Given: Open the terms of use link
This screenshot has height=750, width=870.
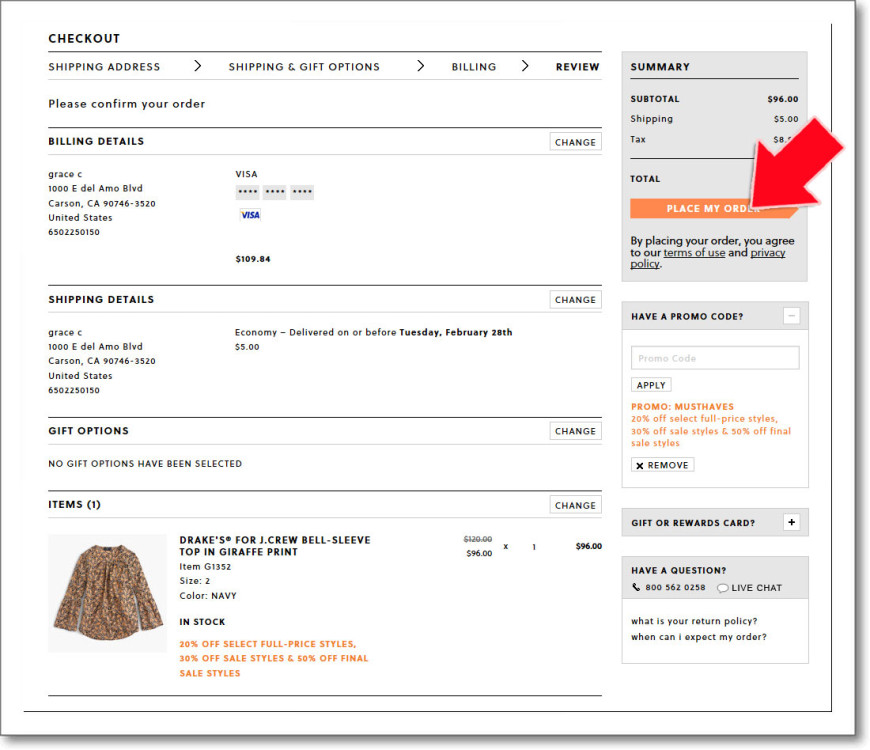Looking at the screenshot, I should (x=694, y=253).
